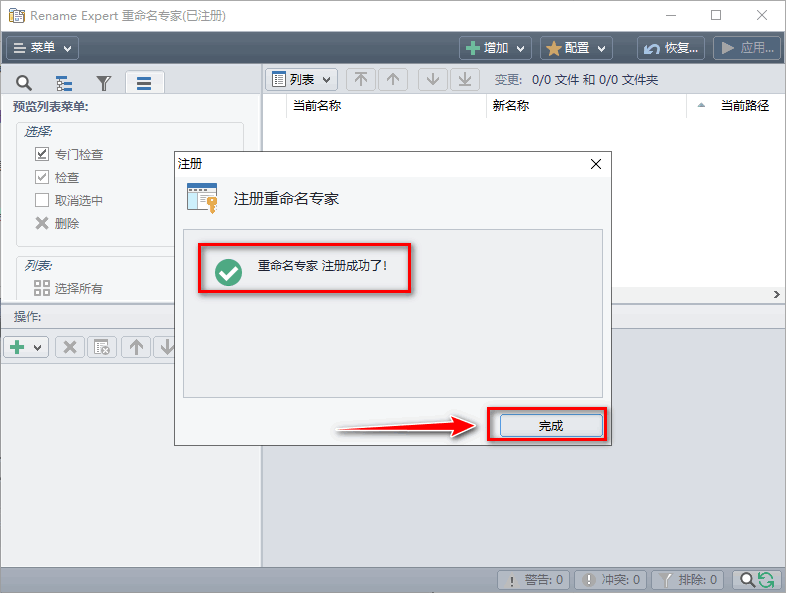The image size is (786, 593).
Task: Click the horizontal scrollbar right arrow
Action: 776,294
